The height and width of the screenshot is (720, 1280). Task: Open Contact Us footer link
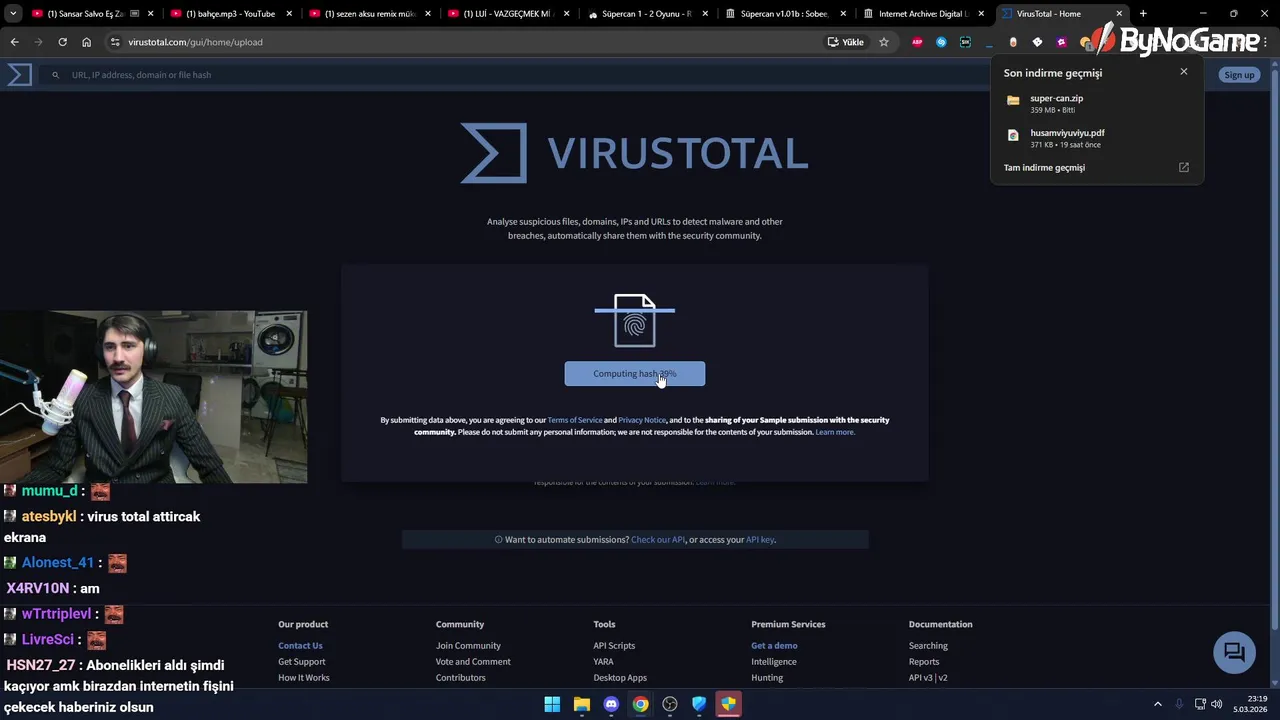(300, 646)
